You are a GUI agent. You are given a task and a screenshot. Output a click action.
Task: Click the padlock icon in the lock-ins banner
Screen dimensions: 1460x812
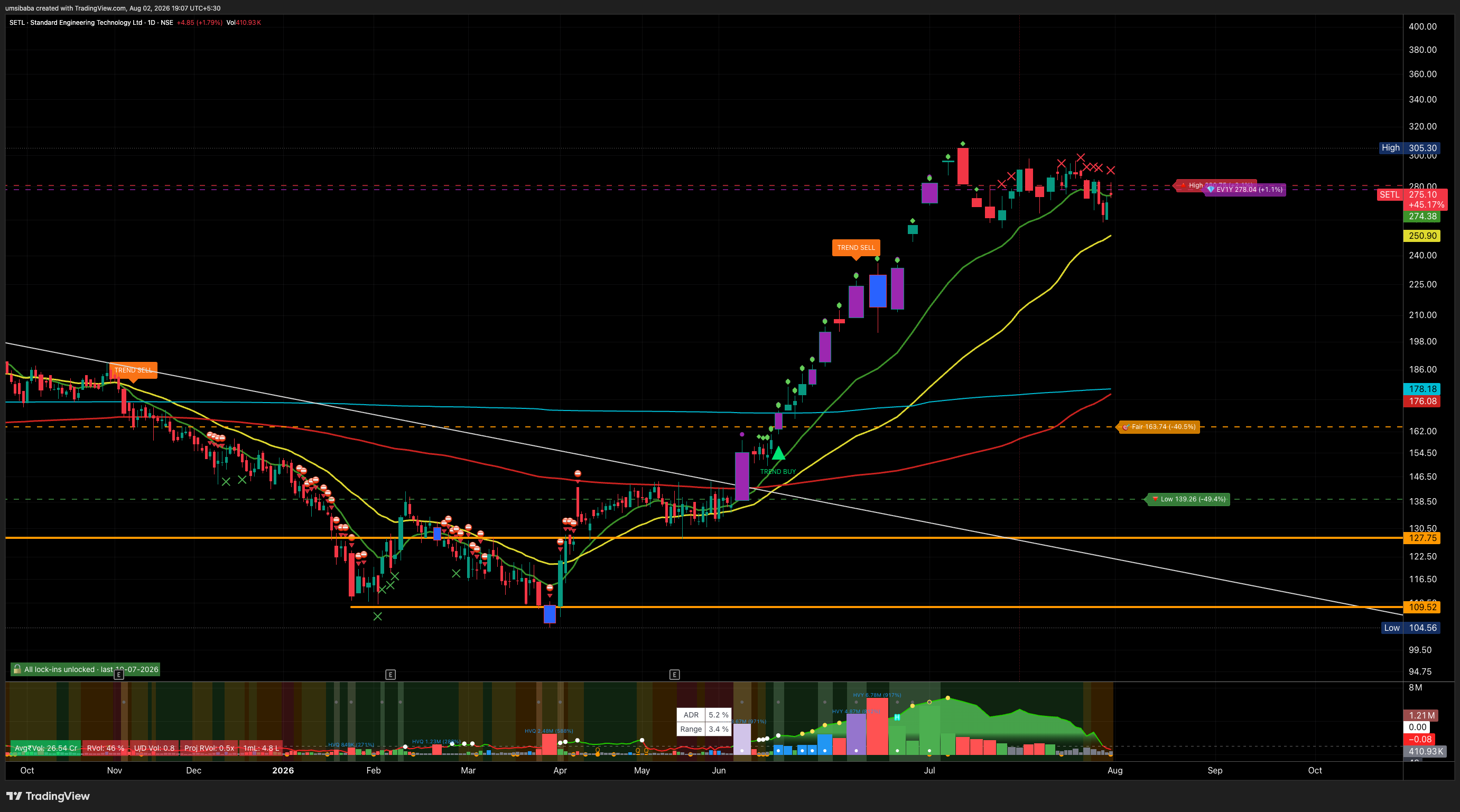click(x=17, y=669)
